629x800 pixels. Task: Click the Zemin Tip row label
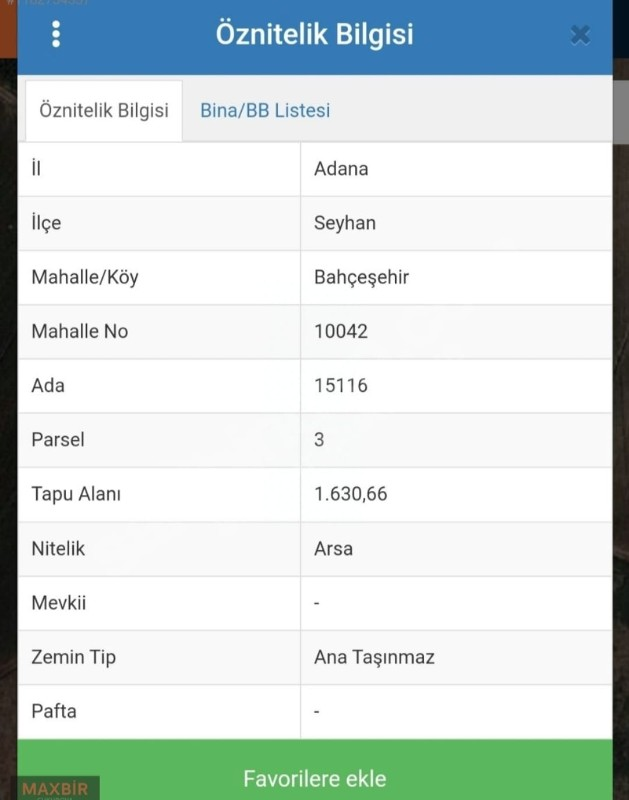(x=74, y=657)
